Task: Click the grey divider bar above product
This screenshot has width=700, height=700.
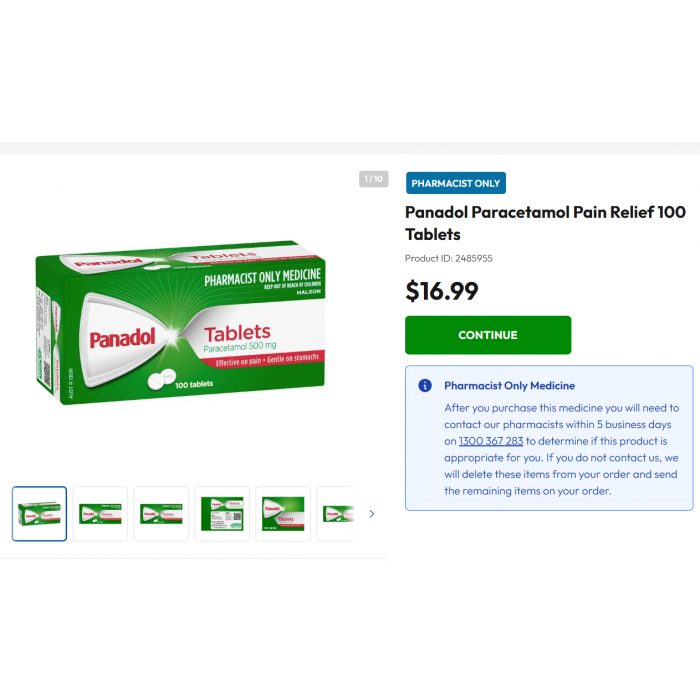Action: click(350, 148)
